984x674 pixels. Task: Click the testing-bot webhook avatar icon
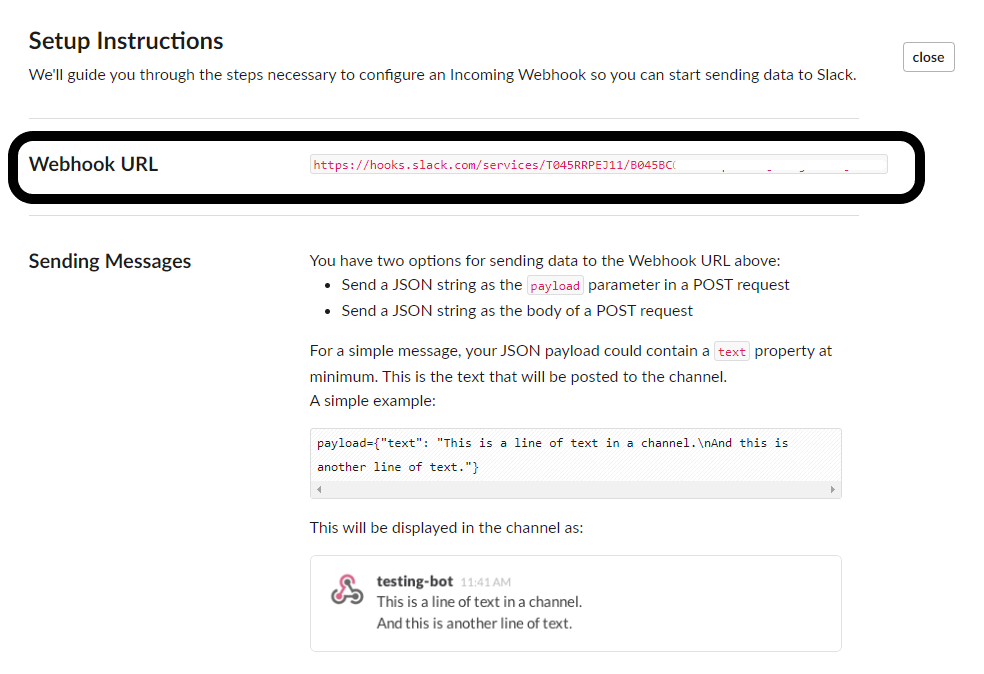click(x=347, y=591)
